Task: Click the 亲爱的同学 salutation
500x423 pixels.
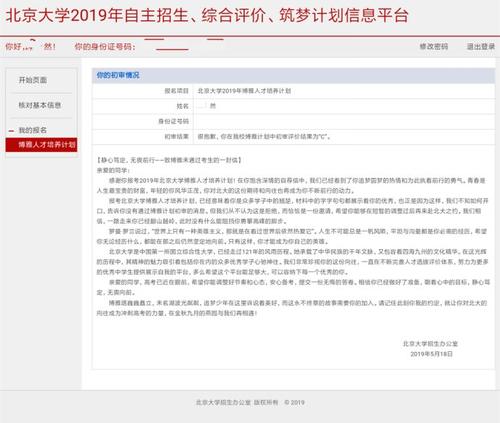Action: pyautogui.click(x=113, y=170)
